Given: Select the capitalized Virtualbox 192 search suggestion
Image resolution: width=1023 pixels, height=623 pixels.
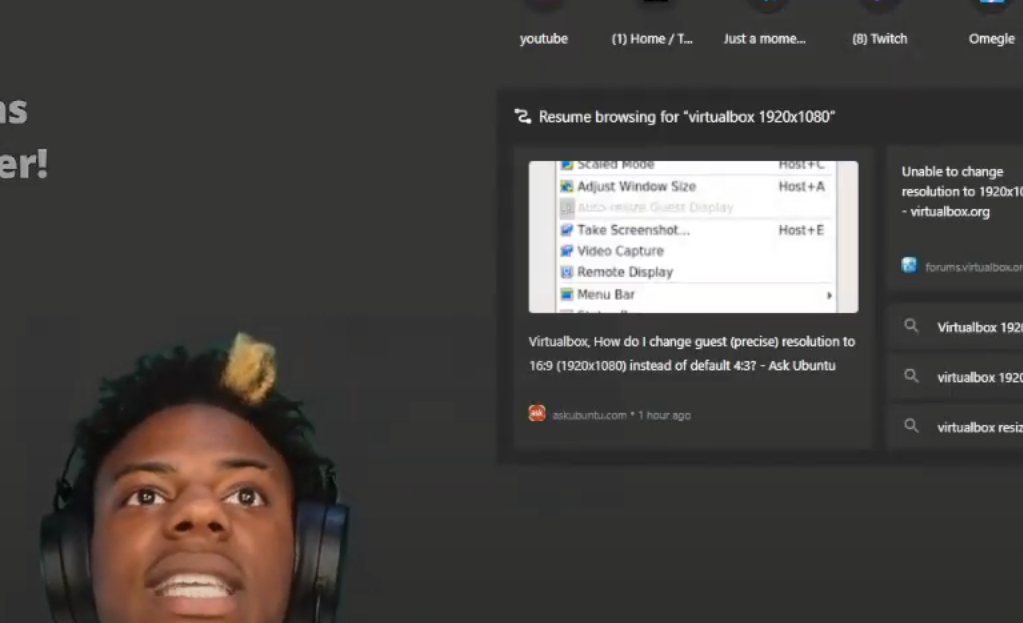Looking at the screenshot, I should (x=979, y=327).
